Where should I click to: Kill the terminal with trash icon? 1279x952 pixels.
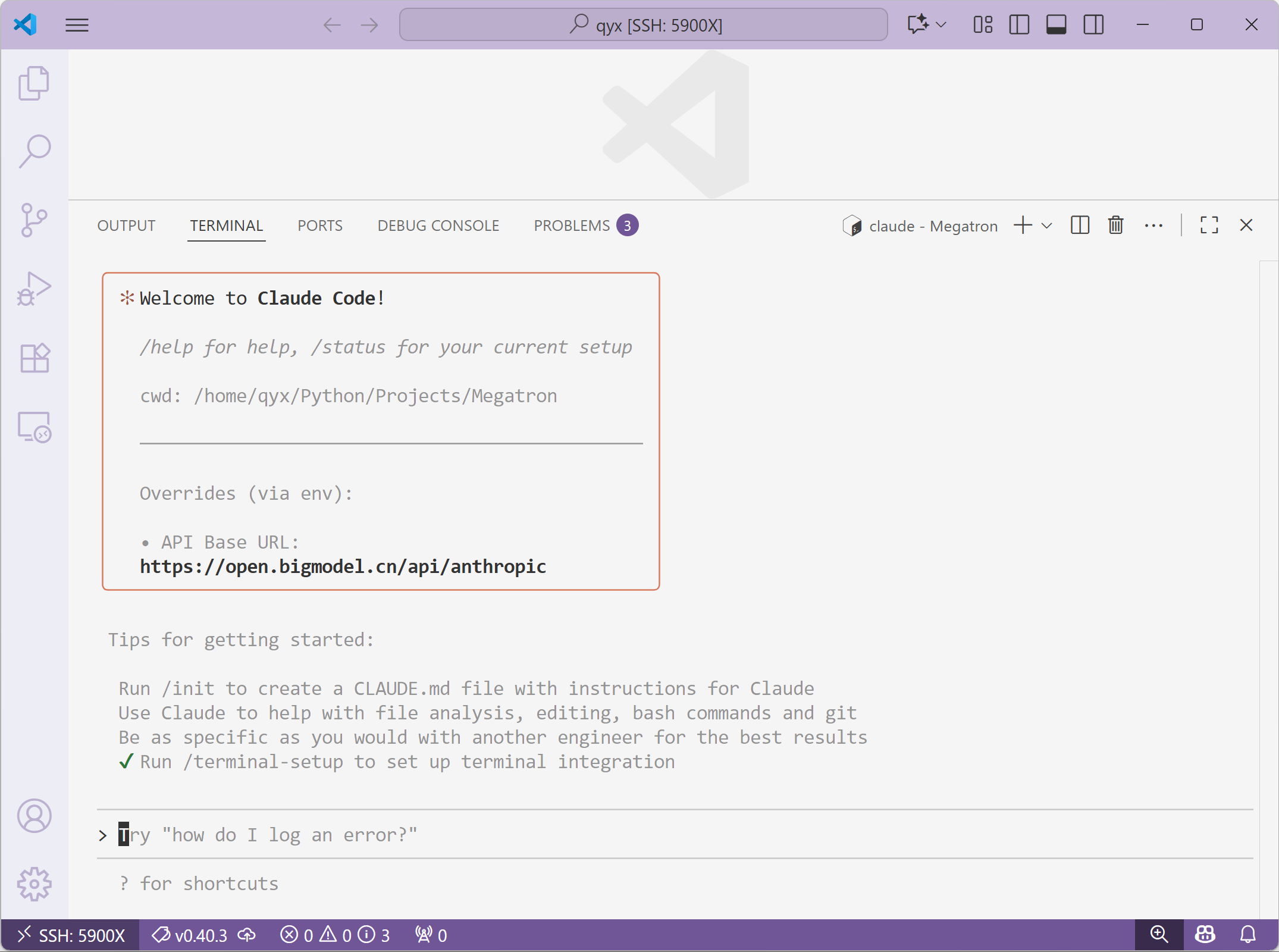tap(1116, 226)
